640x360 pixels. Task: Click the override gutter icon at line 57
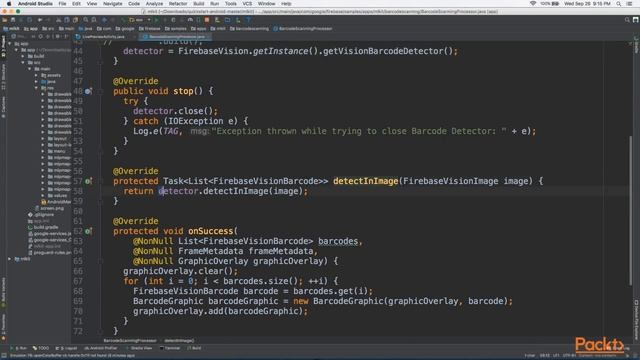click(88, 181)
